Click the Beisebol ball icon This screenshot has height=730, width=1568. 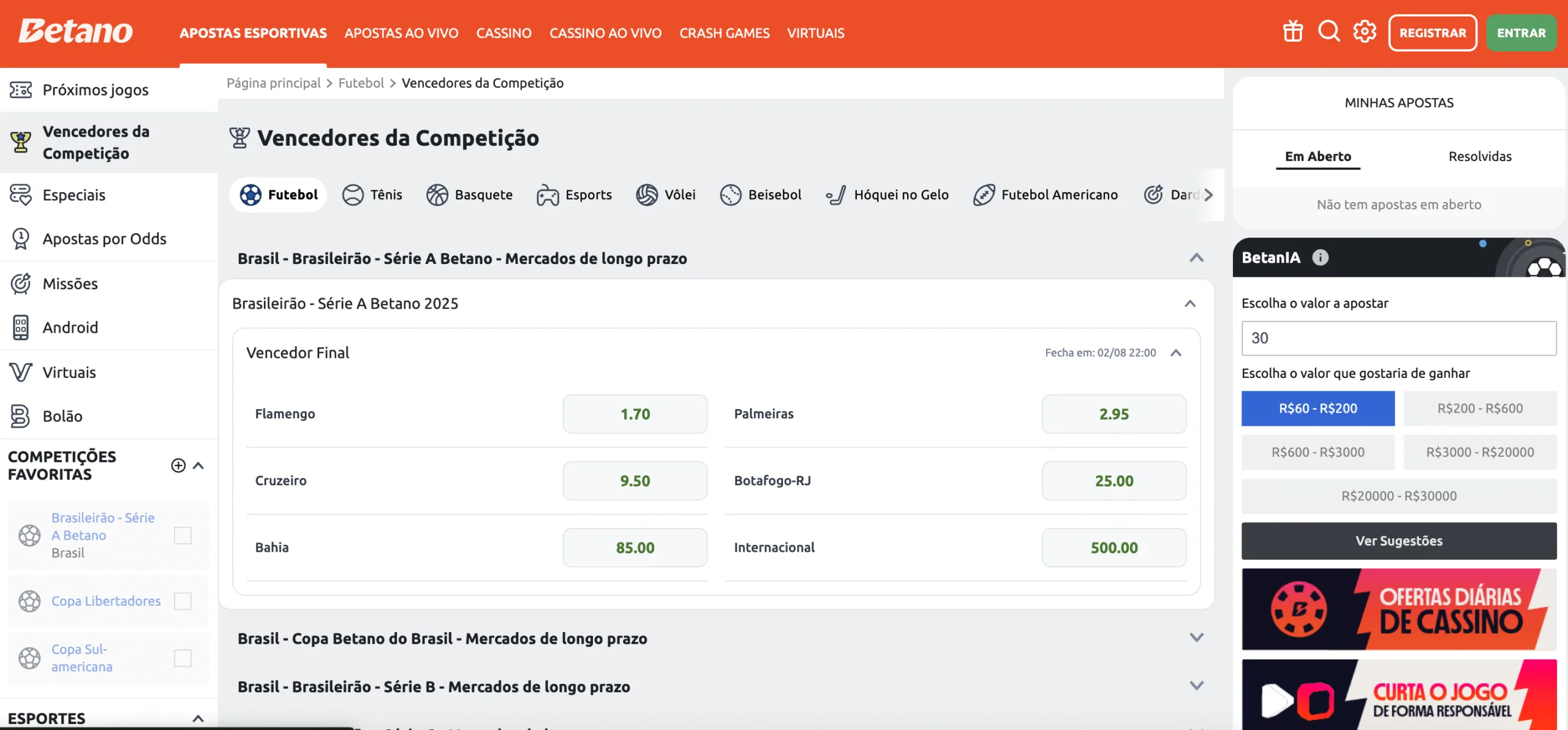coord(731,195)
